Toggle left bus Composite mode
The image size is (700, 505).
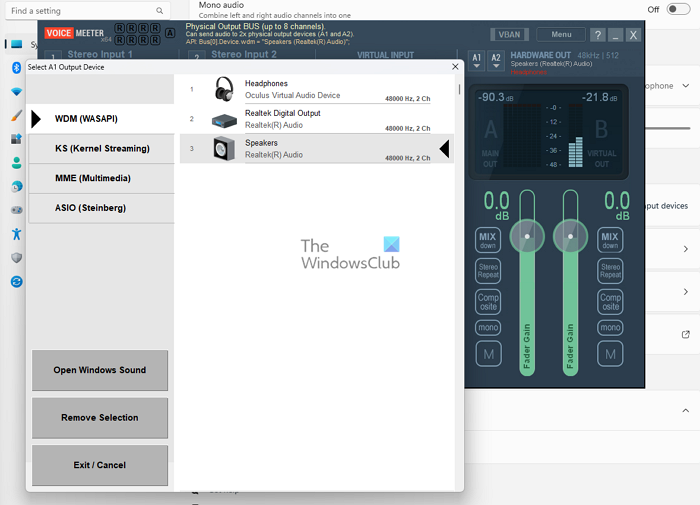click(488, 301)
